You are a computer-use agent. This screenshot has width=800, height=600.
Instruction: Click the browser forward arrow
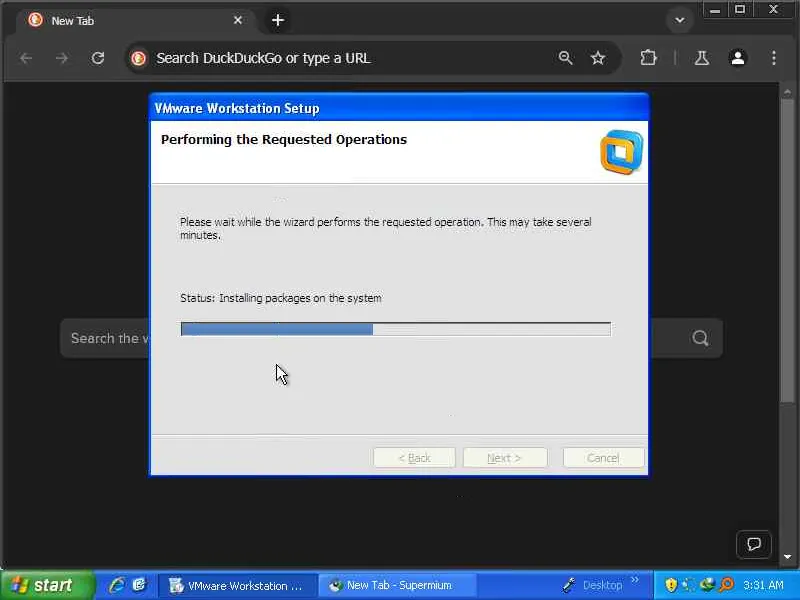pyautogui.click(x=62, y=58)
